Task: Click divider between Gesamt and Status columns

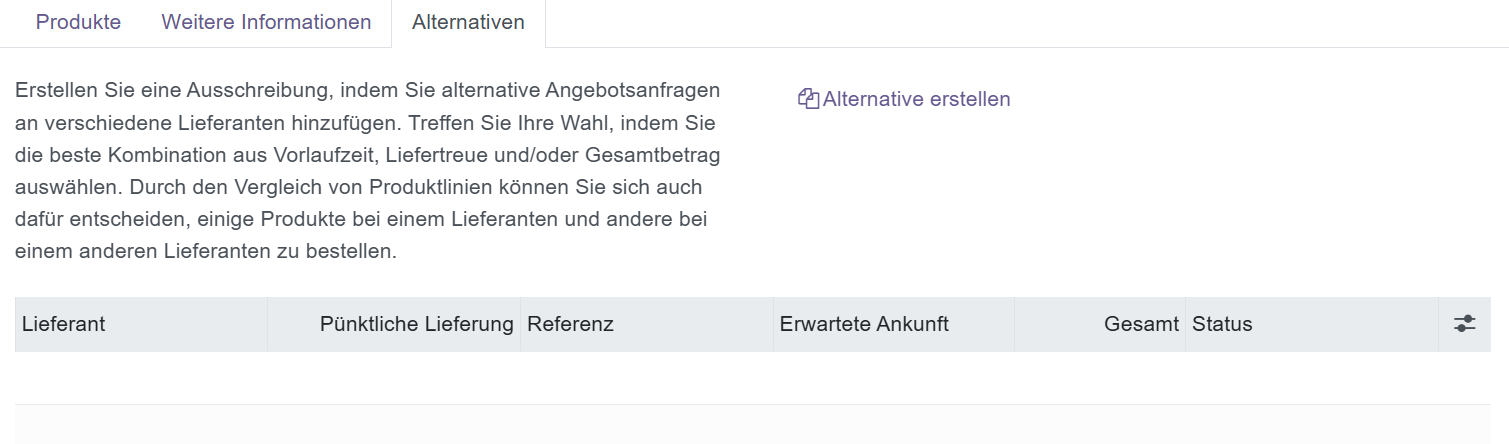Action: click(1185, 324)
